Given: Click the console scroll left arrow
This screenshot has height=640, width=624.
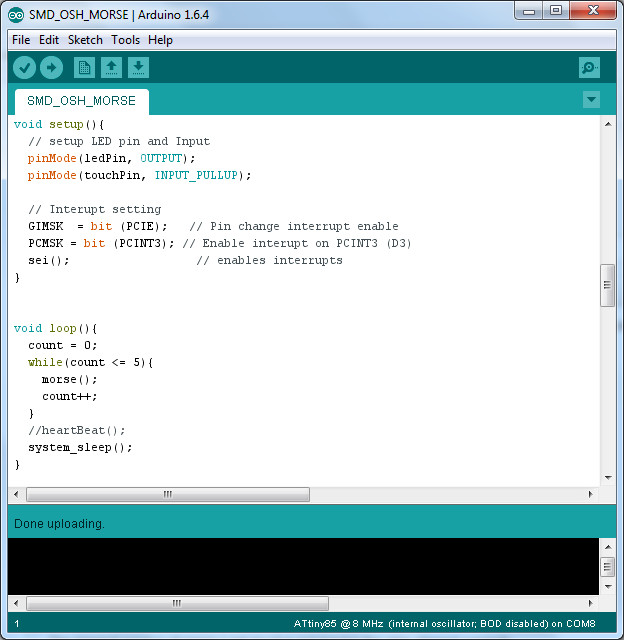Looking at the screenshot, I should pyautogui.click(x=16, y=603).
